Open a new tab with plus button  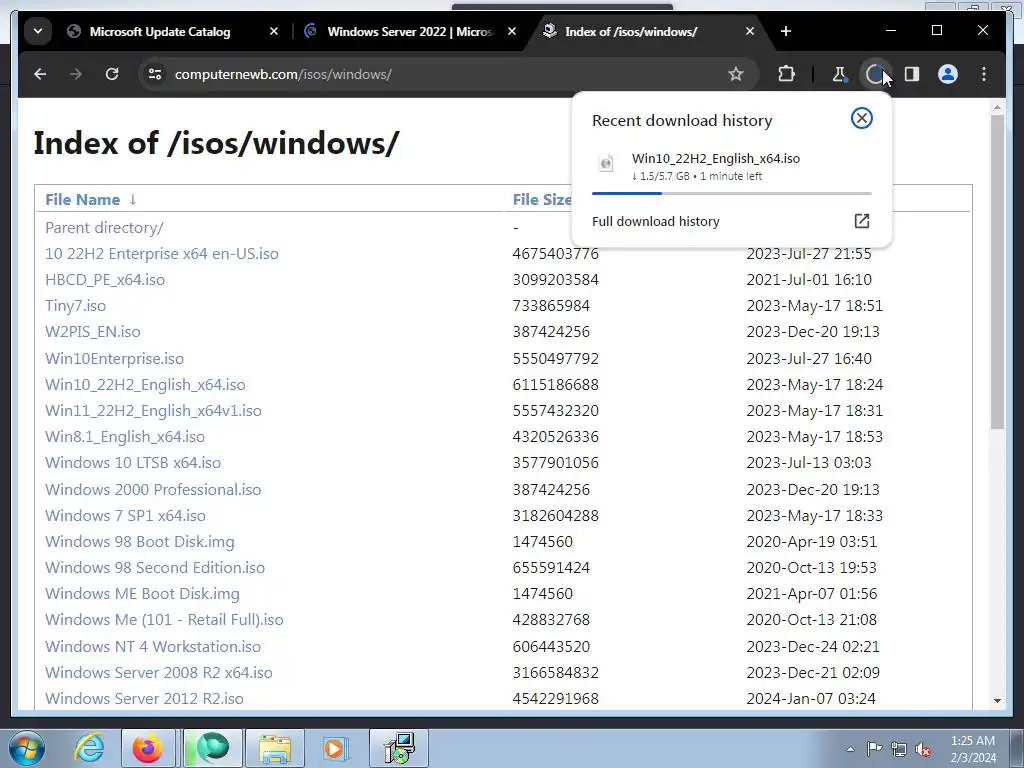786,31
